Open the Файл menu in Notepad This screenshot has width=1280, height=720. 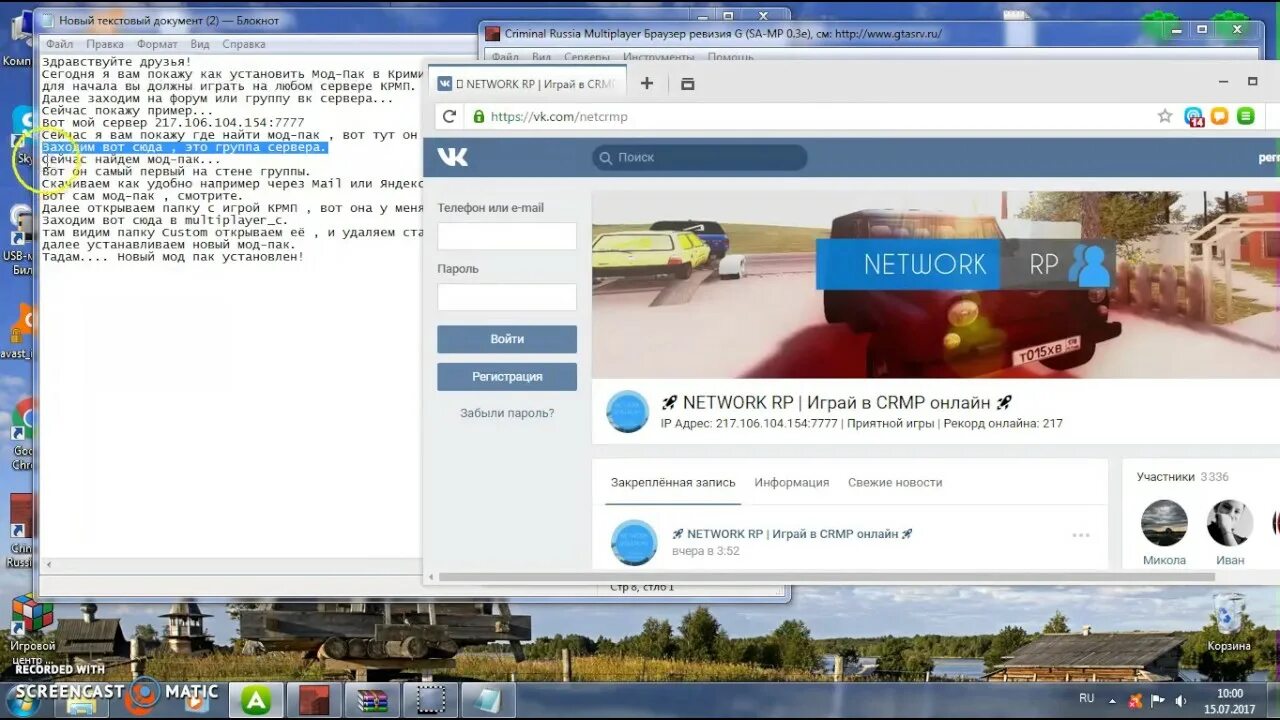point(59,44)
